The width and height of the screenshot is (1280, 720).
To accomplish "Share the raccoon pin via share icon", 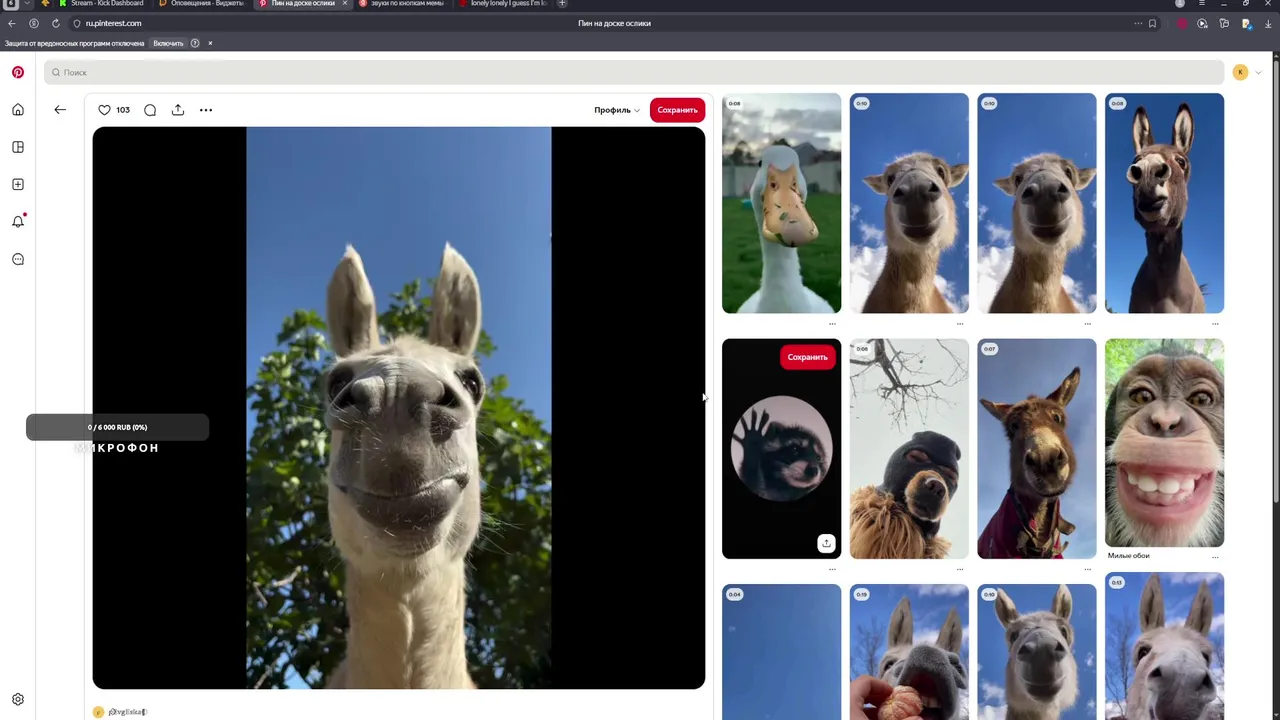I will tap(826, 543).
